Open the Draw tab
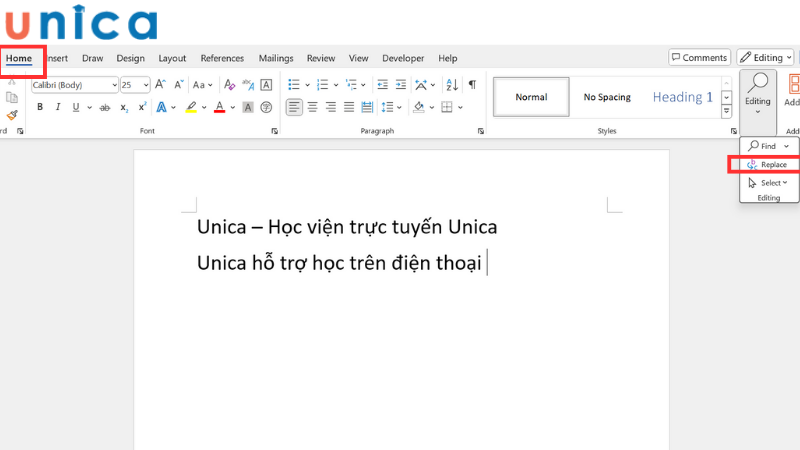The image size is (800, 450). tap(92, 58)
